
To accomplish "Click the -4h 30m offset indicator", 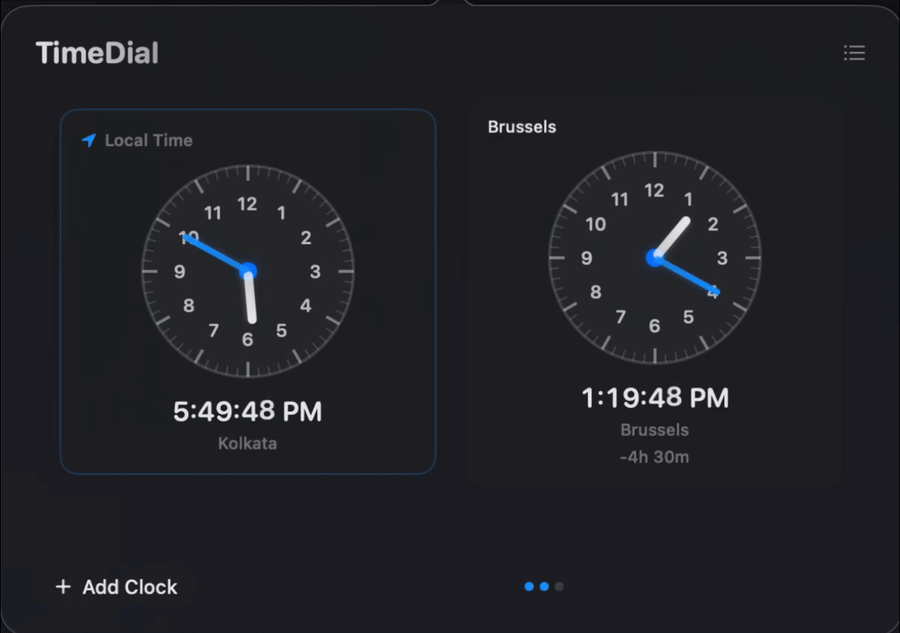I will [x=655, y=457].
